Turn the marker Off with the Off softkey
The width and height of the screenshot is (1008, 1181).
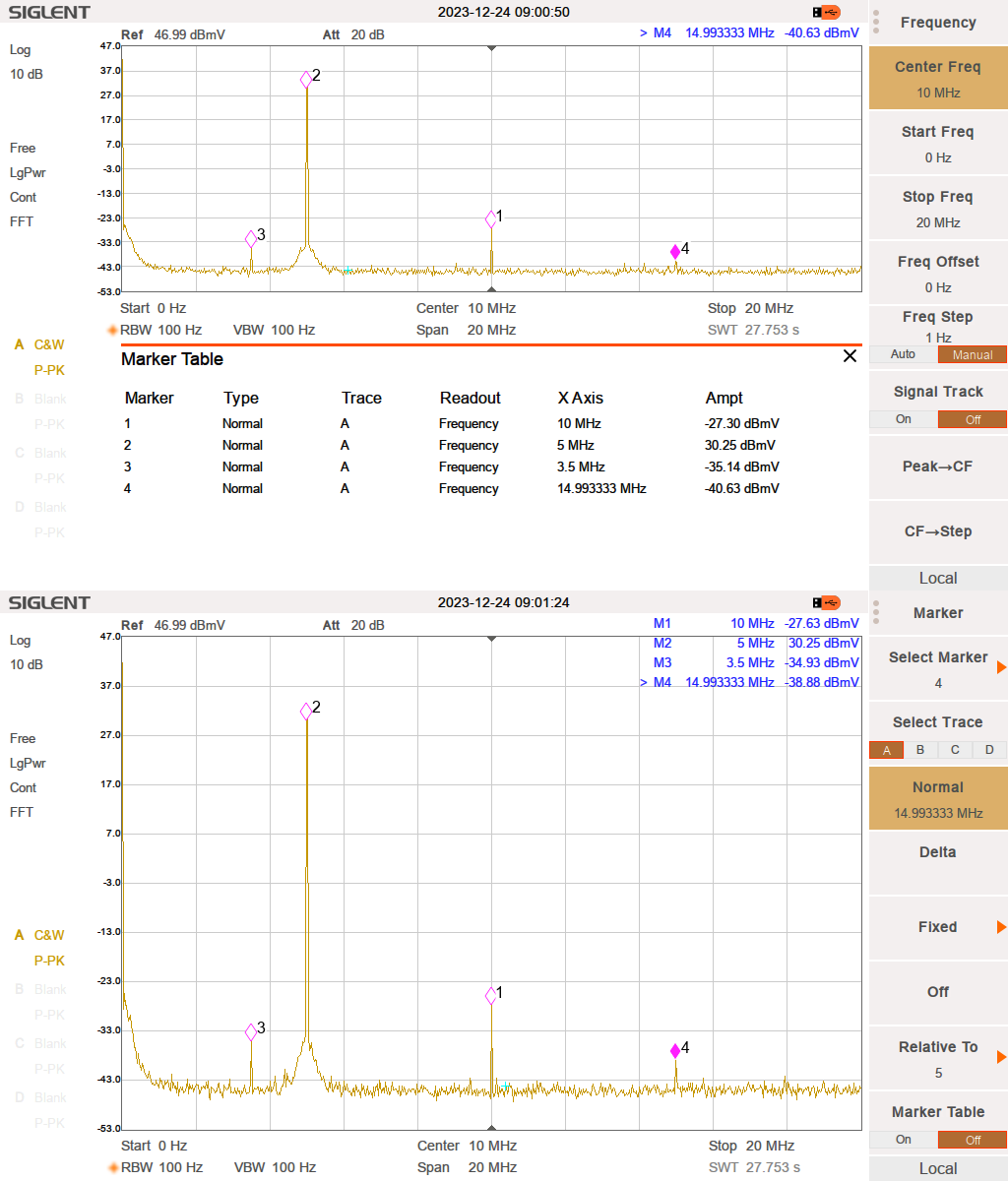click(x=938, y=992)
